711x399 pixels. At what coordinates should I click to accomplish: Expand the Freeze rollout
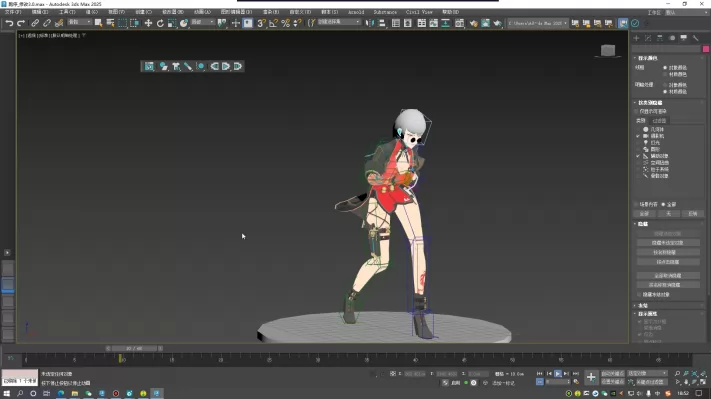tap(642, 306)
